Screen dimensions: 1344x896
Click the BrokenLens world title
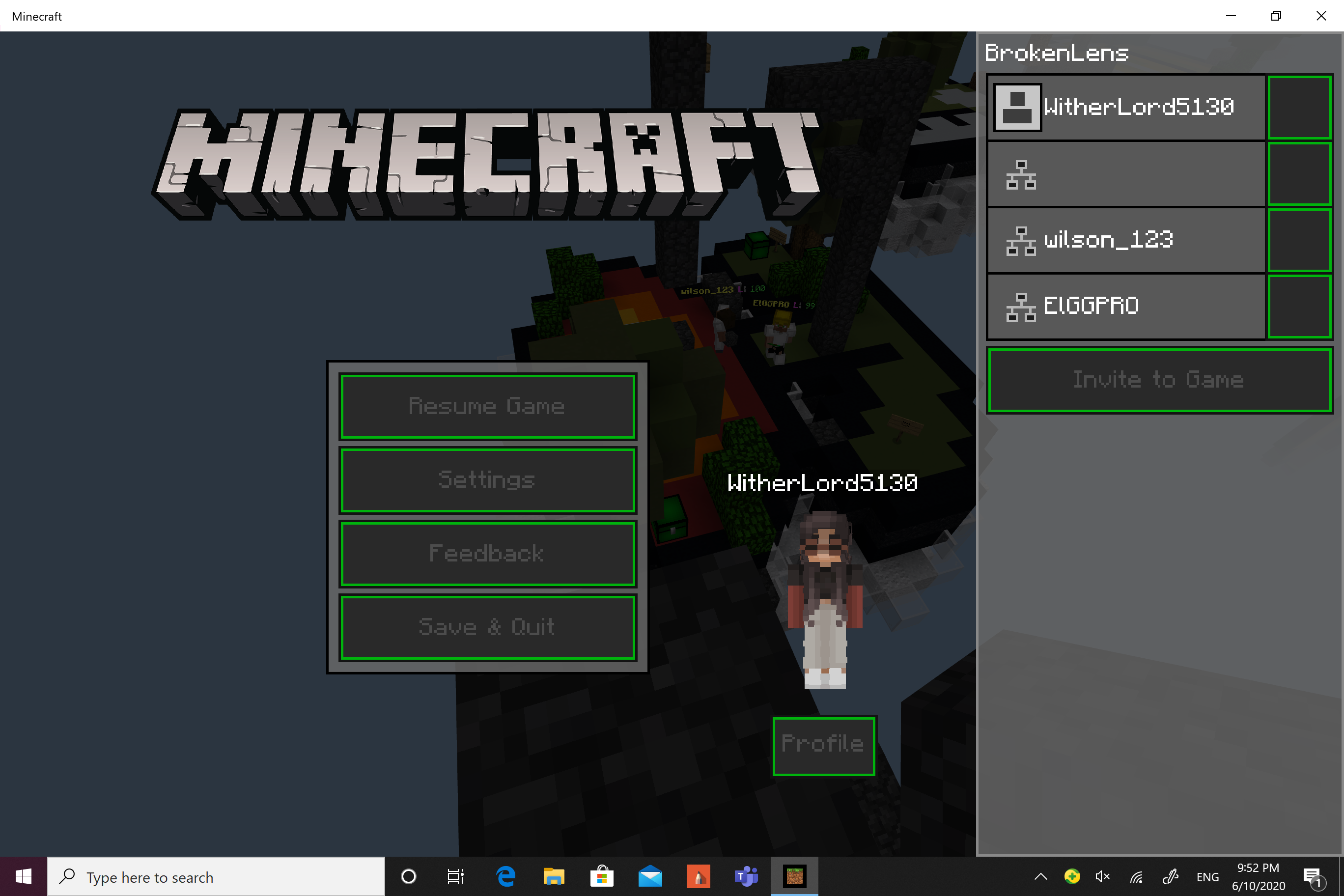point(1057,53)
